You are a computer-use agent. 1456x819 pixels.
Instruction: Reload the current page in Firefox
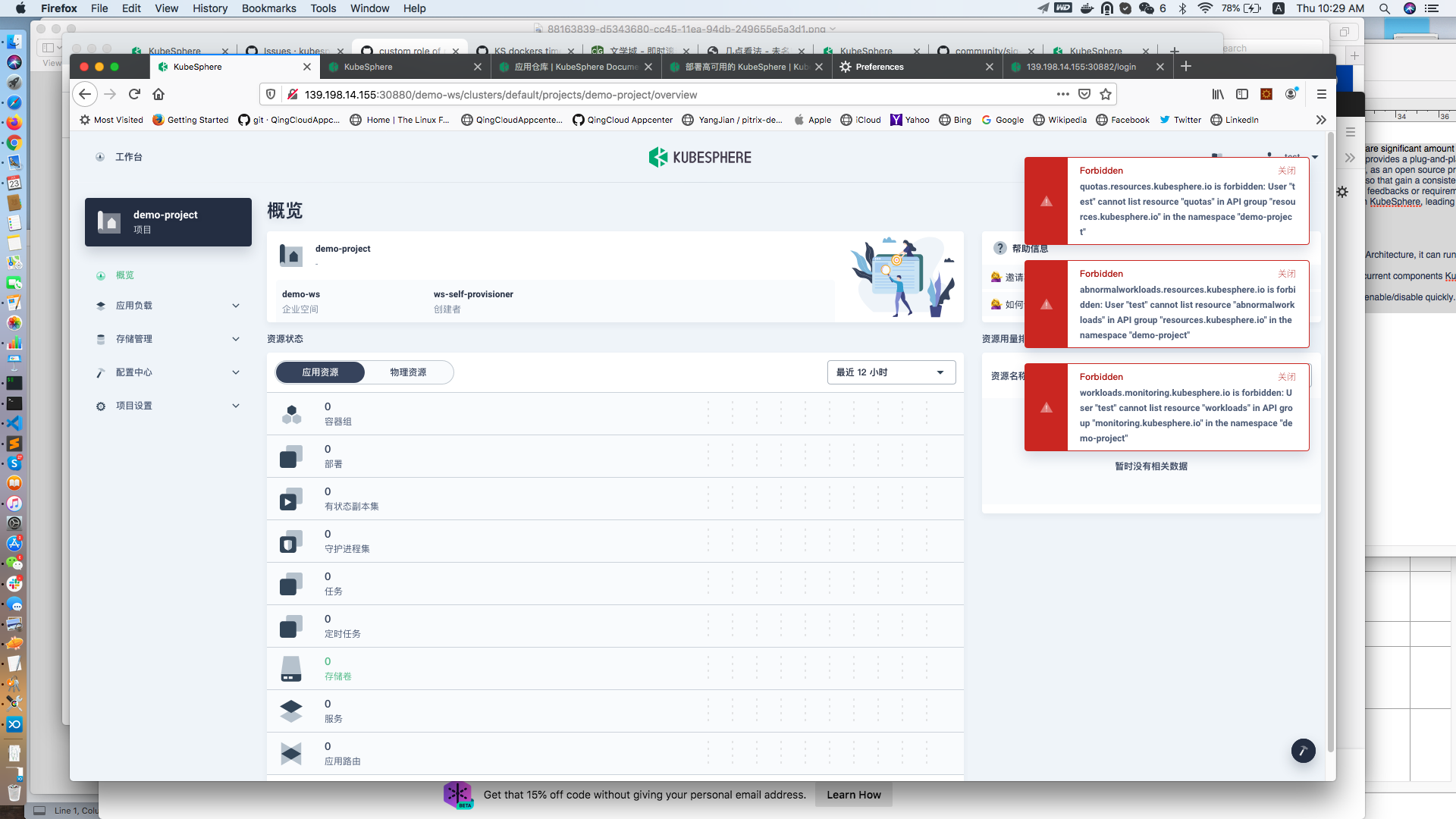(x=134, y=94)
